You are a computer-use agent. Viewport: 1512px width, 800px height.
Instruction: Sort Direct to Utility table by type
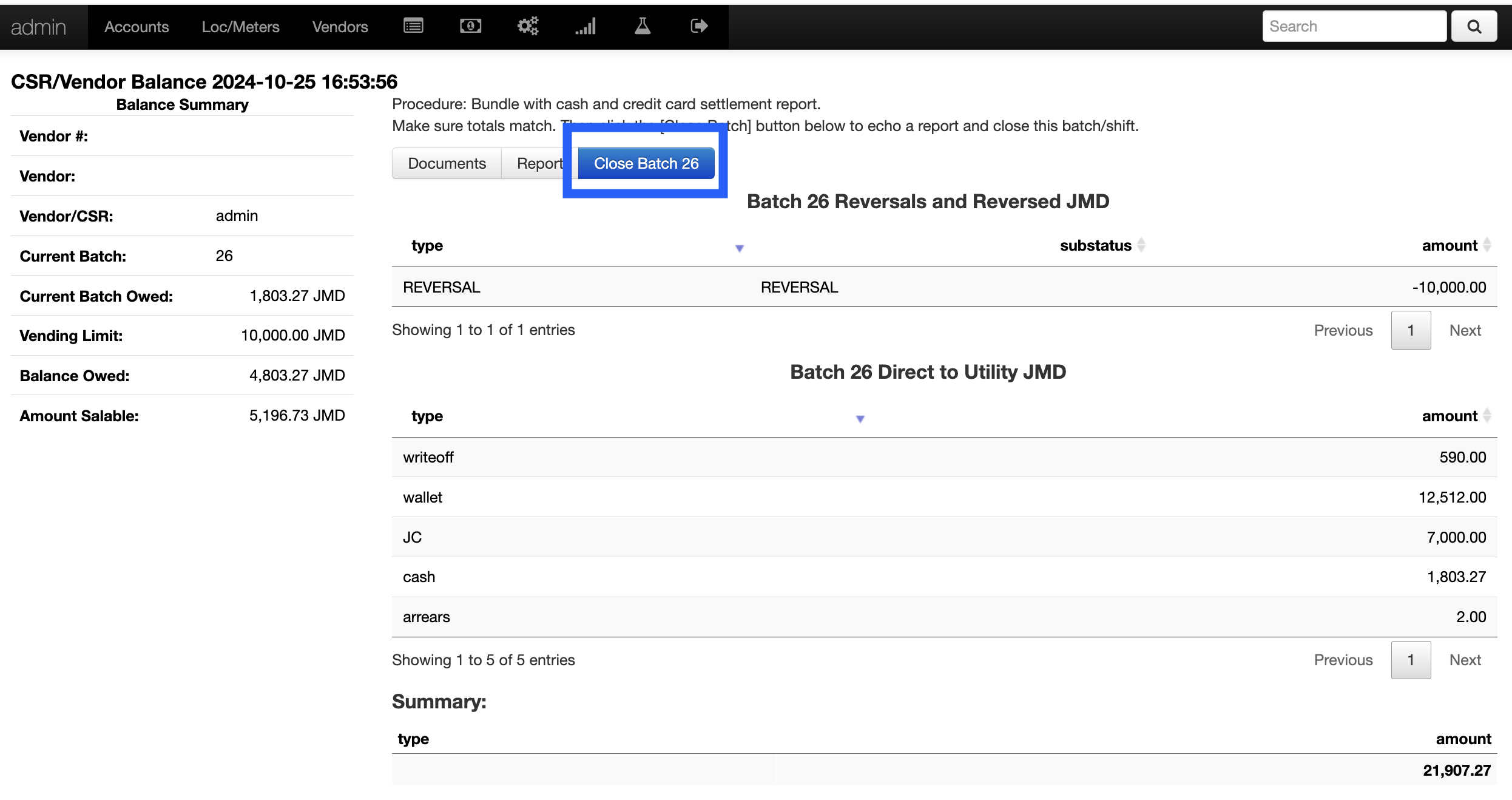tap(427, 416)
